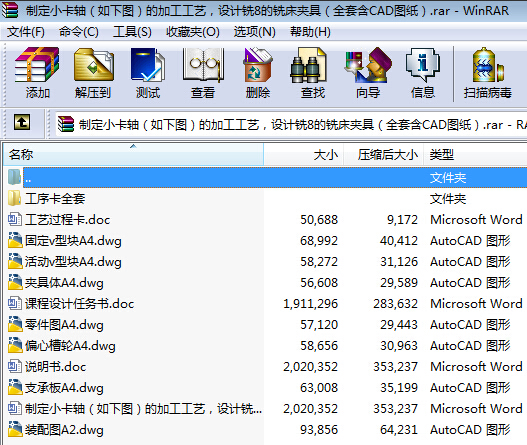Select file name 说明书.doc

pos(55,367)
